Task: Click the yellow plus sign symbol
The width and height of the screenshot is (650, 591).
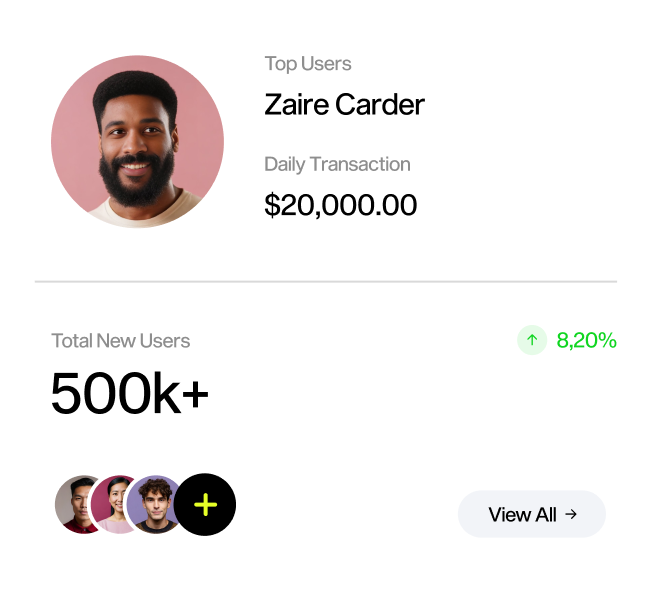Action: click(x=206, y=504)
